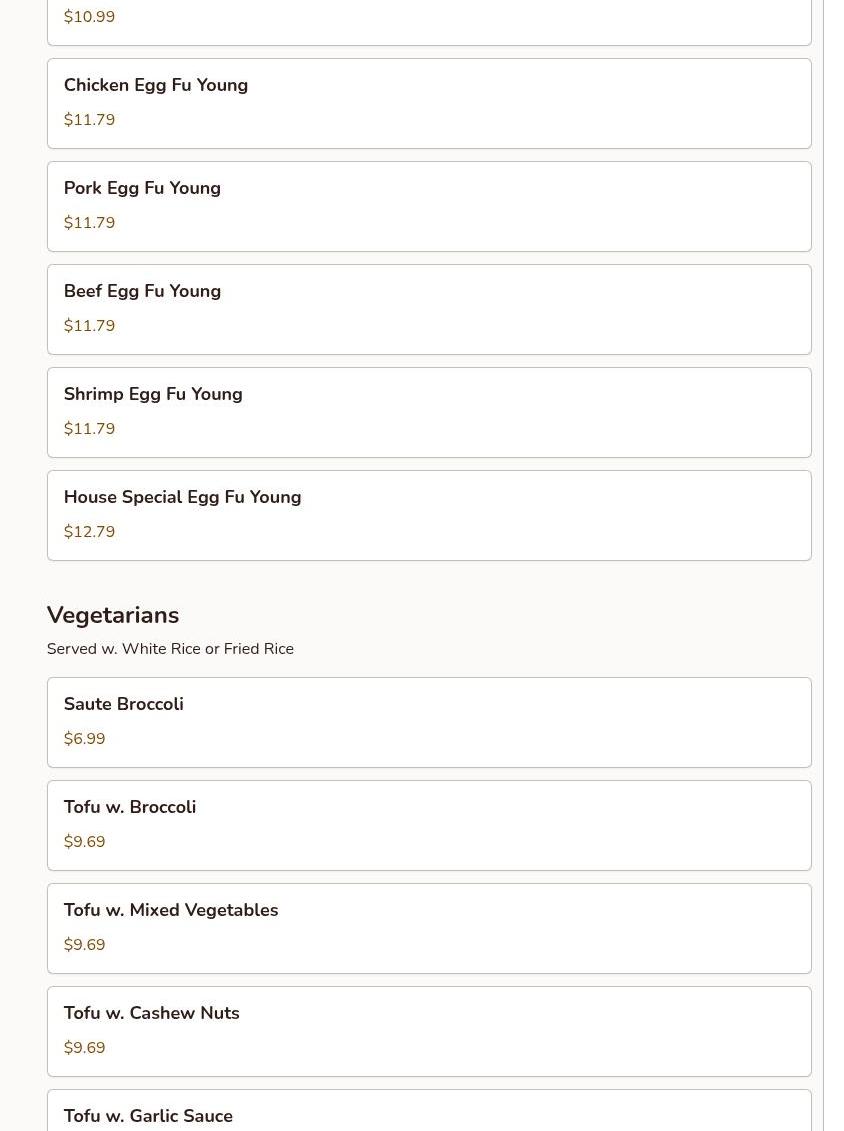Click the Vegetarians section heading

[113, 615]
